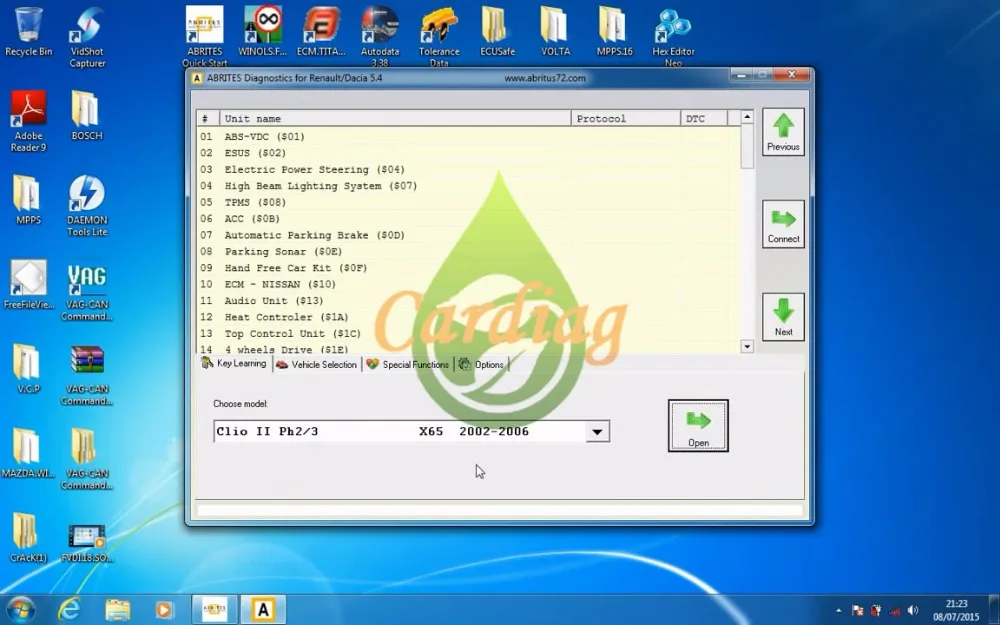This screenshot has width=1000, height=625.
Task: Click the Unit name column header
Action: tap(395, 119)
